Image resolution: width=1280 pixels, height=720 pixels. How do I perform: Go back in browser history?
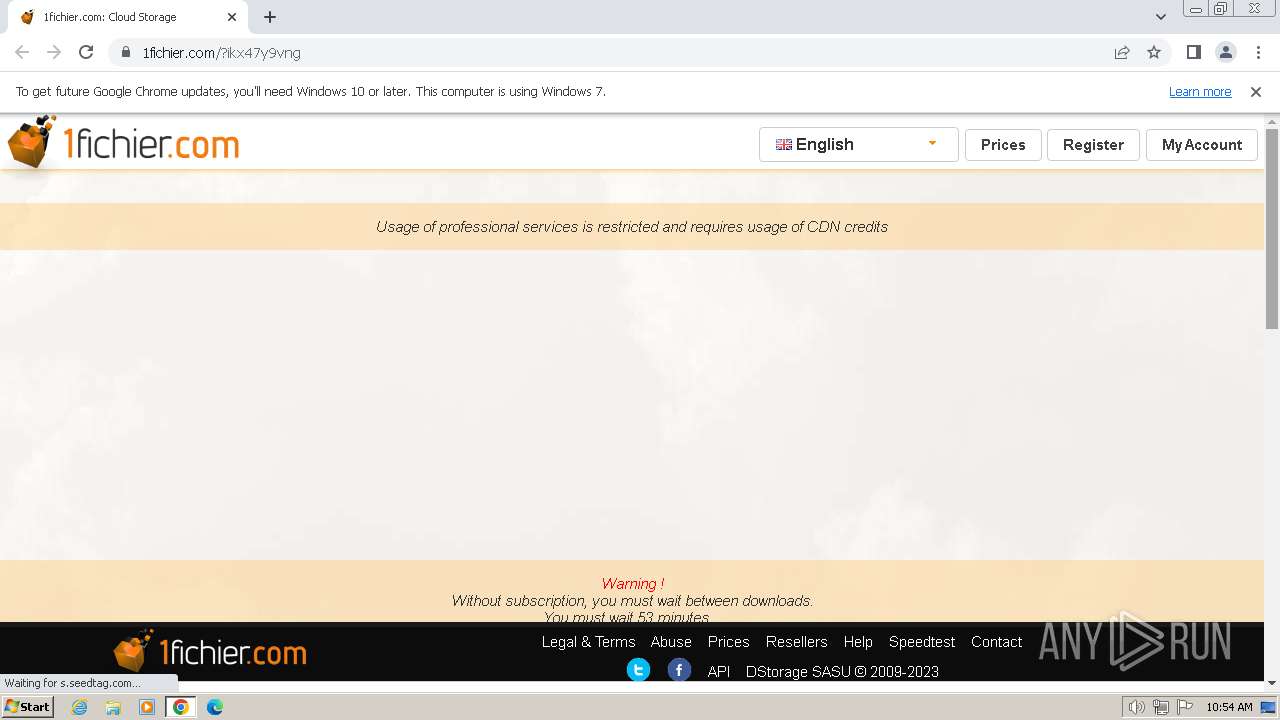click(x=22, y=52)
